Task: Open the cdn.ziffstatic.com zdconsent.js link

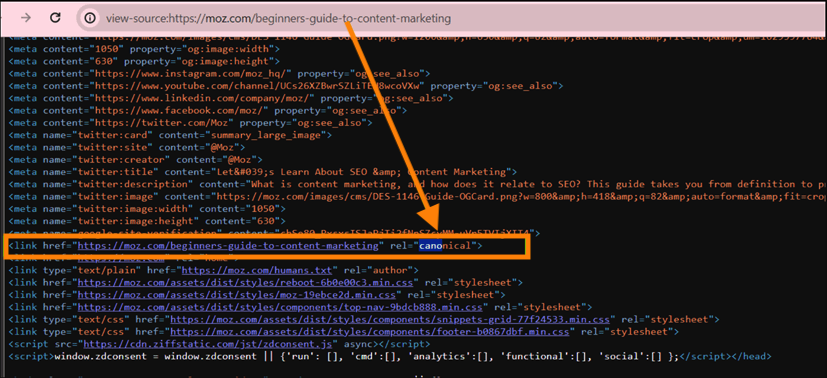Action: click(x=207, y=344)
